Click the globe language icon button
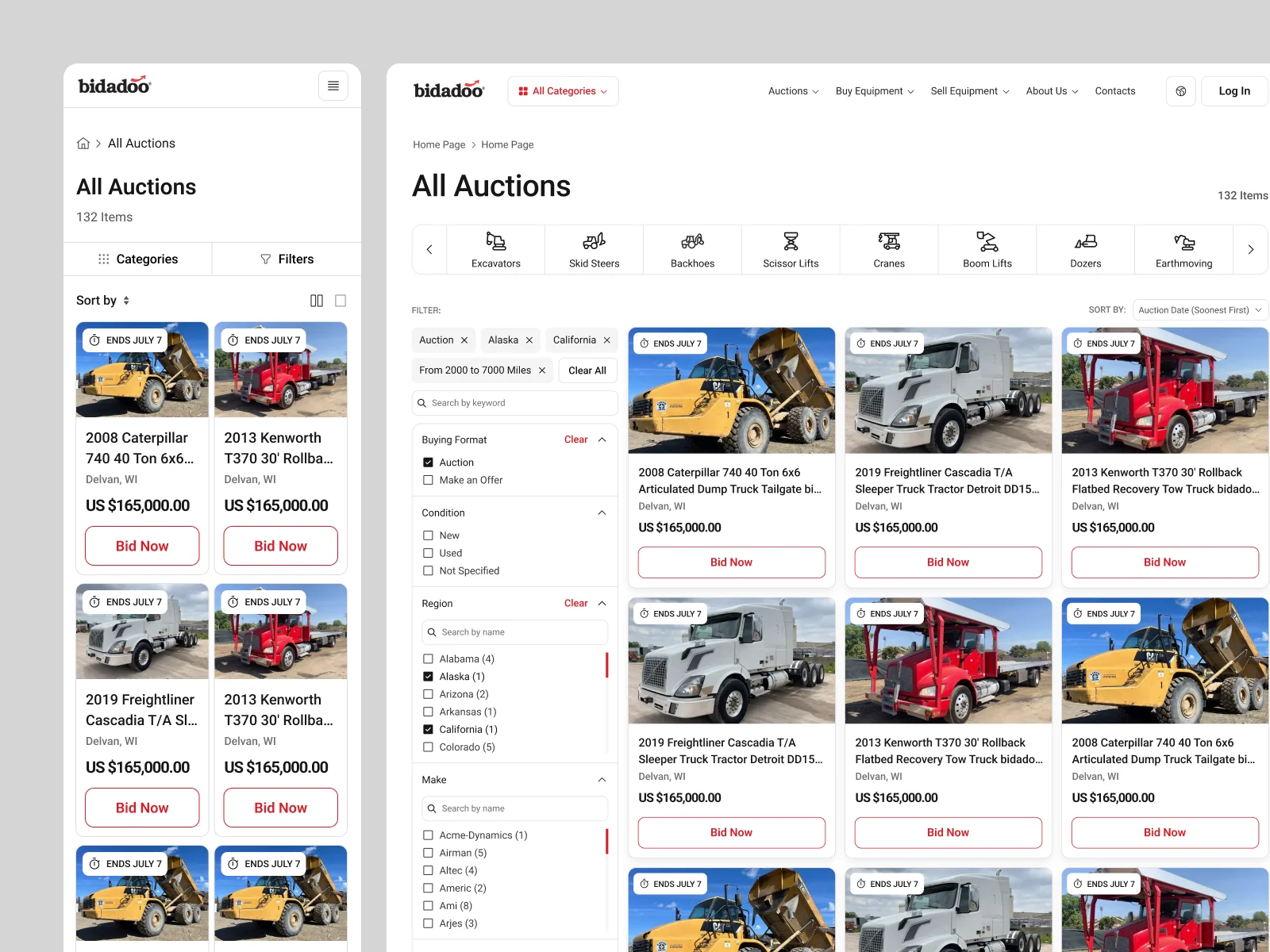Viewport: 1270px width, 952px height. (1181, 91)
